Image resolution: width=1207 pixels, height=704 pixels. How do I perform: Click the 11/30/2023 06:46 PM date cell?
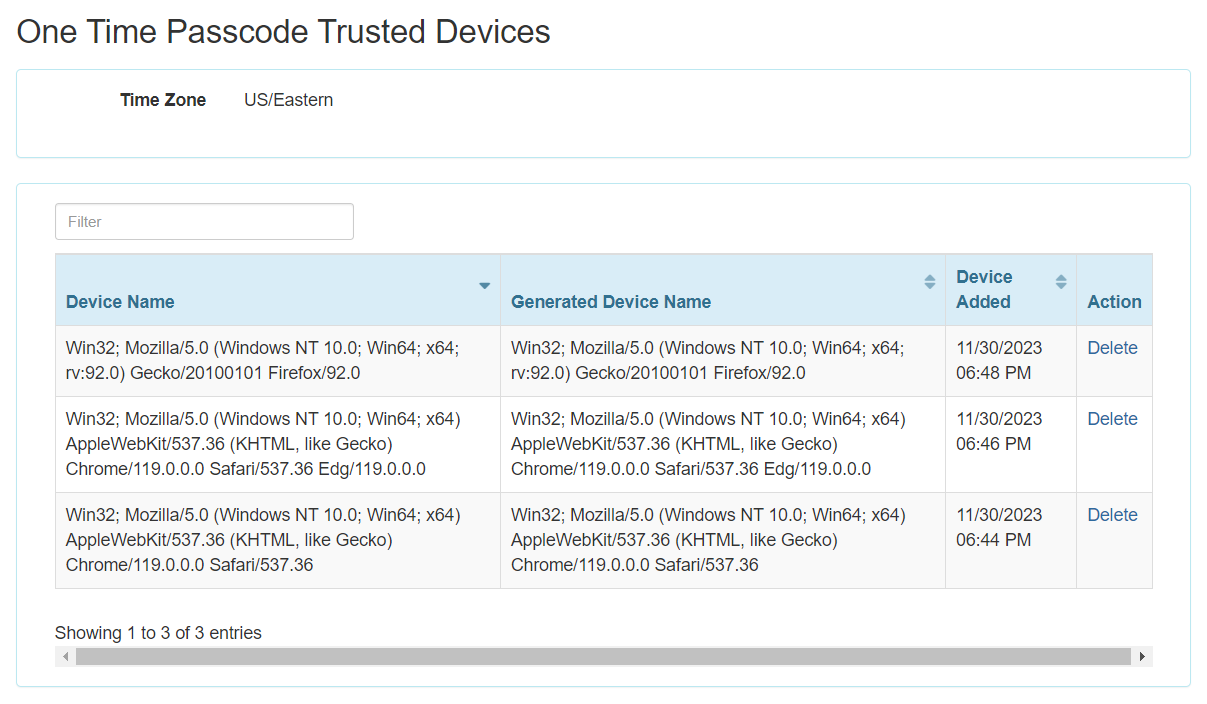pos(1011,445)
